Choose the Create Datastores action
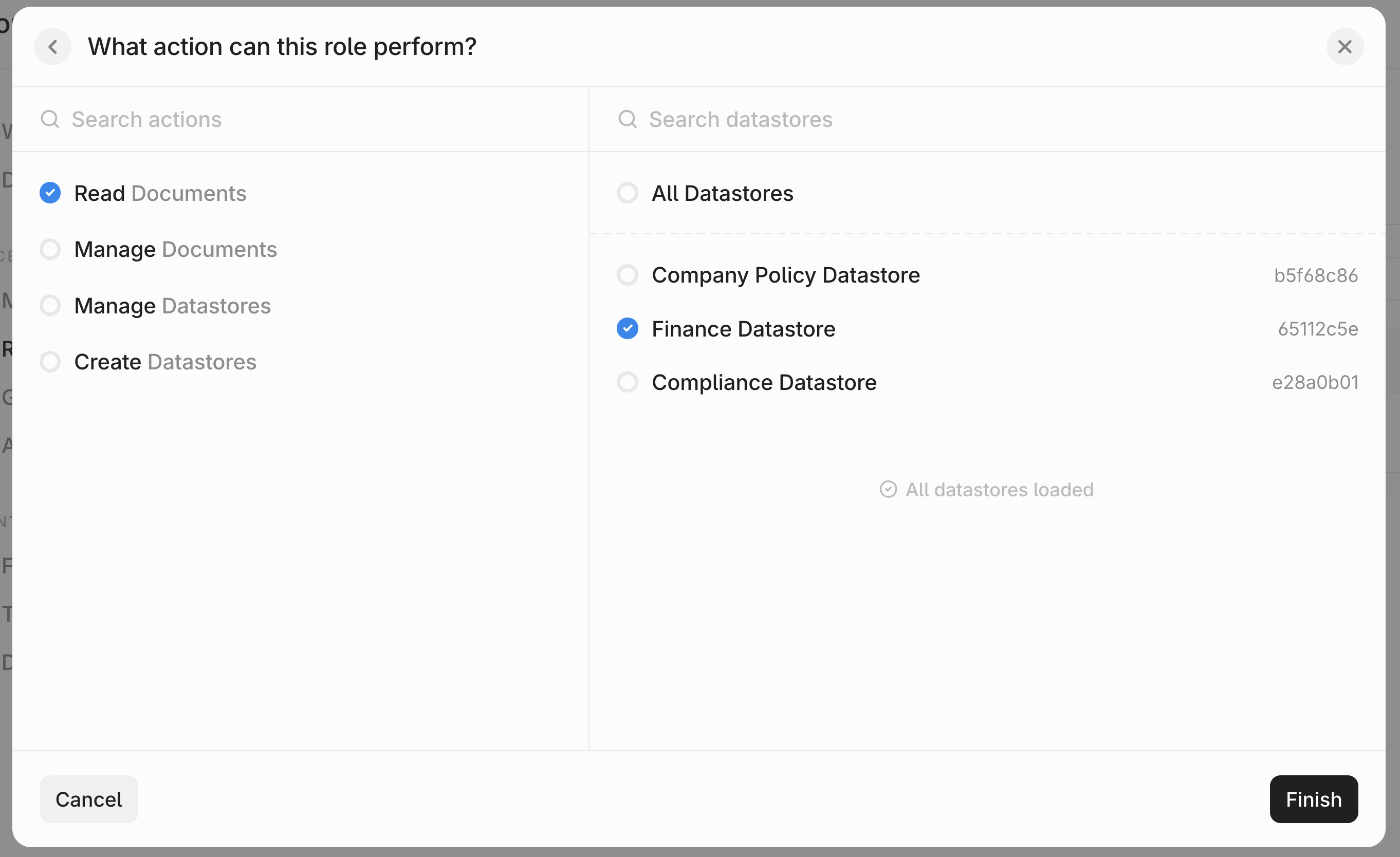1400x857 pixels. click(50, 362)
